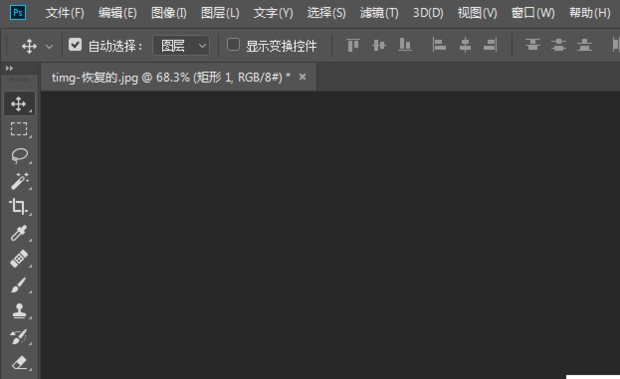Click the toolbox drag handle grip
Image resolution: width=620 pixels, height=379 pixels.
tap(19, 80)
